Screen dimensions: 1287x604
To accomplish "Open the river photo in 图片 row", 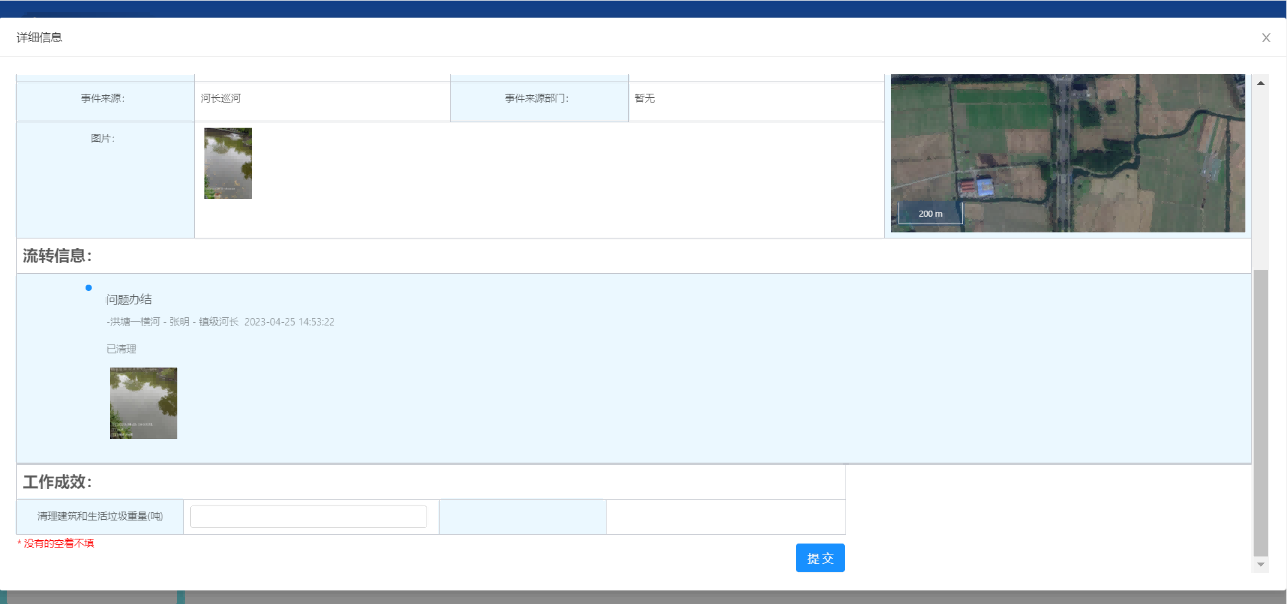I will [x=228, y=163].
